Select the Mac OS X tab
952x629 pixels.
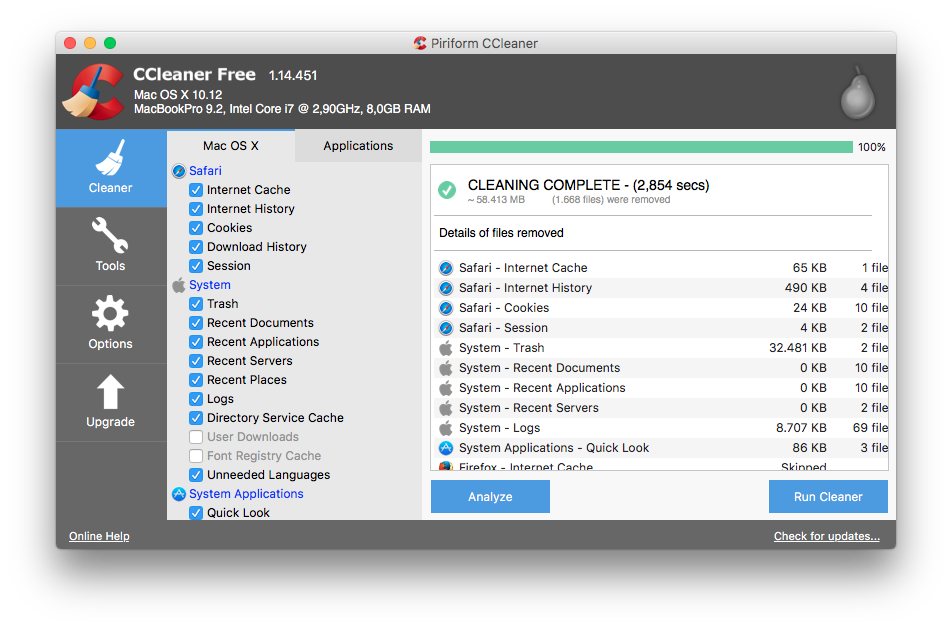click(x=230, y=146)
